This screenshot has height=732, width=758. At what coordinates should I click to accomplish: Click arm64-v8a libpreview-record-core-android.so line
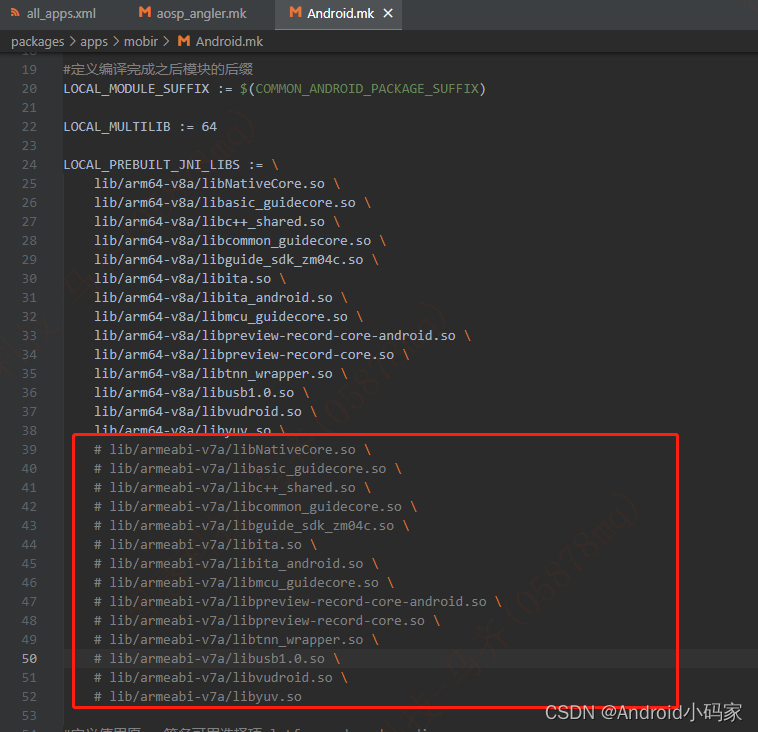pos(283,336)
